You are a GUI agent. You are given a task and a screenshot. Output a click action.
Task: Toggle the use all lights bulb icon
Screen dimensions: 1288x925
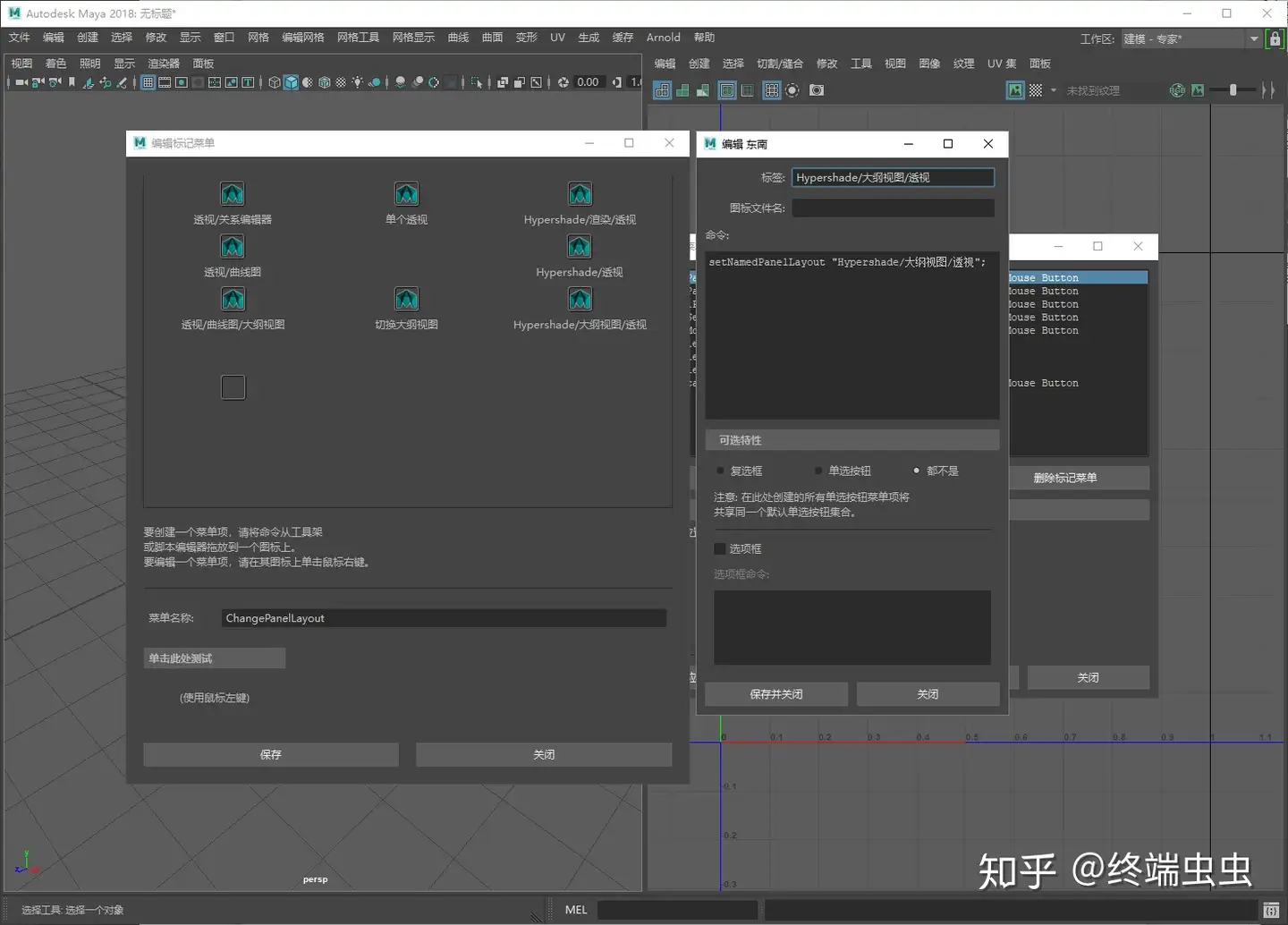coord(357,82)
